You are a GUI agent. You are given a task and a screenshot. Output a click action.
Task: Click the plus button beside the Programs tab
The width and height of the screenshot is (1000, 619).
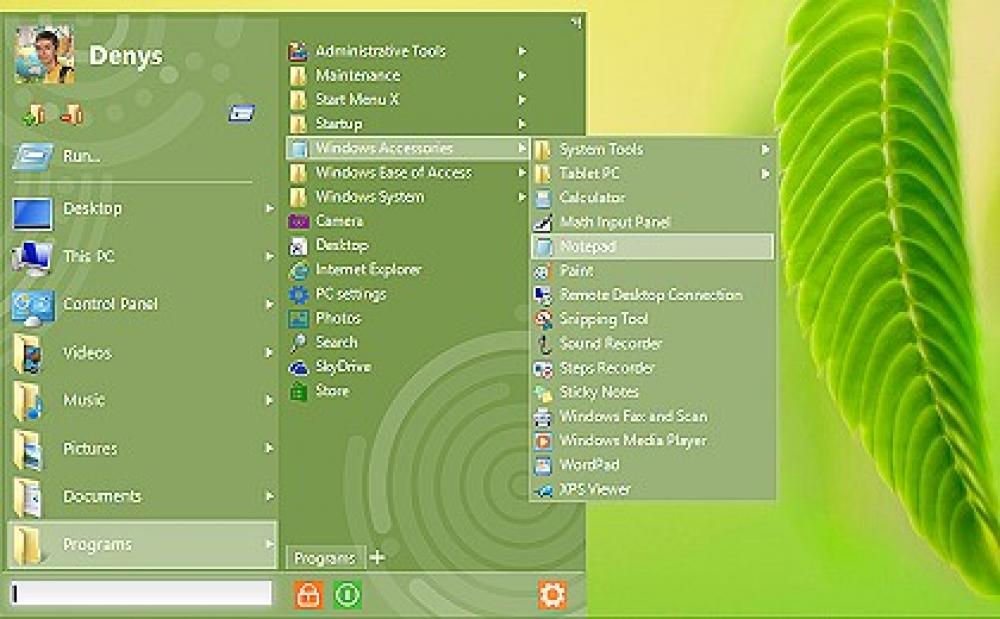point(376,557)
